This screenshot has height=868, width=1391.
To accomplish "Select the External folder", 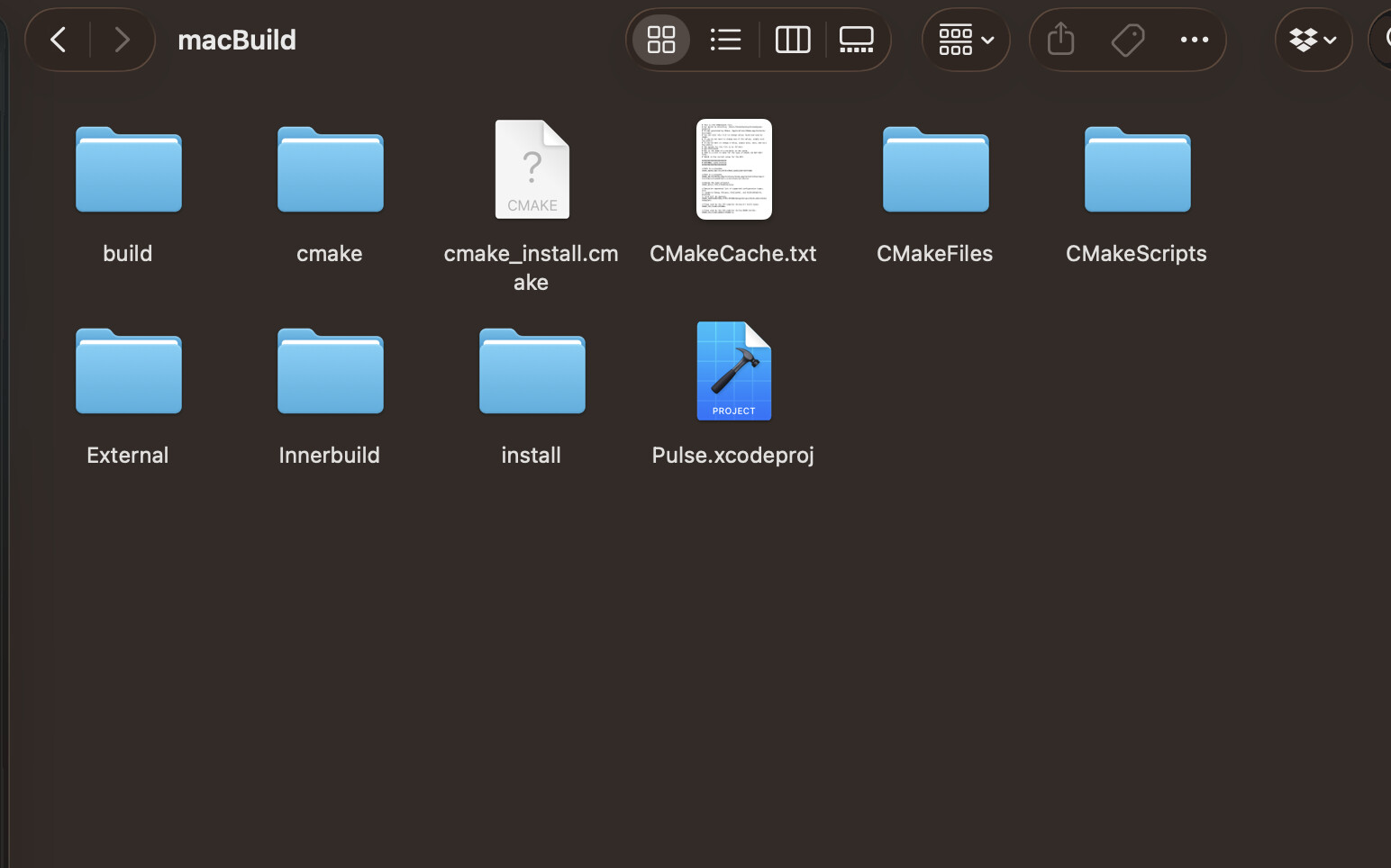I will (128, 372).
